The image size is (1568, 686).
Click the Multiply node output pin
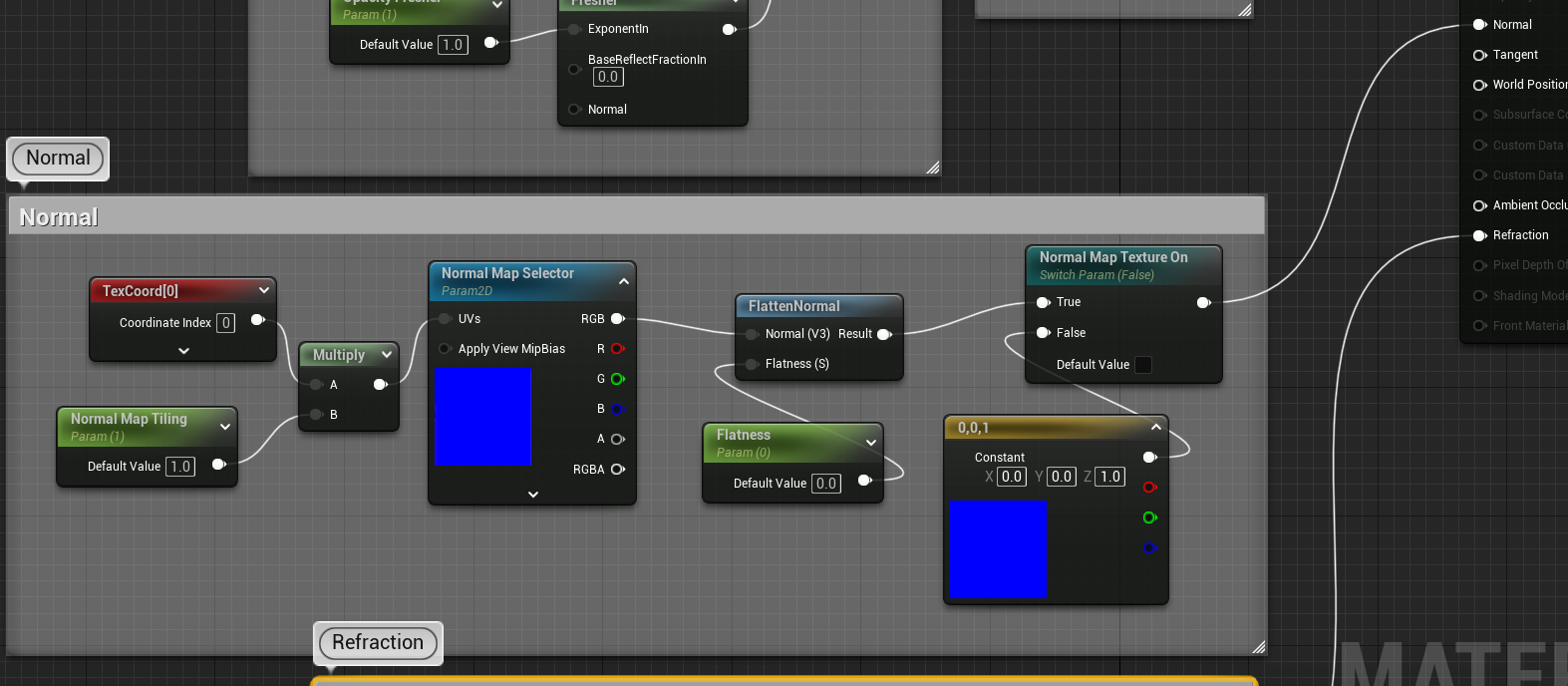click(380, 385)
